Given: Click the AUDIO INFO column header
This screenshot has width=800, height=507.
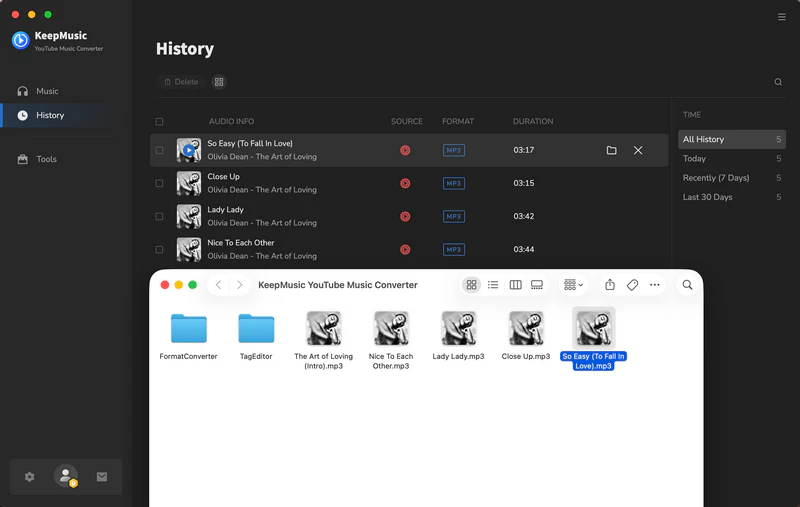Looking at the screenshot, I should (x=231, y=121).
